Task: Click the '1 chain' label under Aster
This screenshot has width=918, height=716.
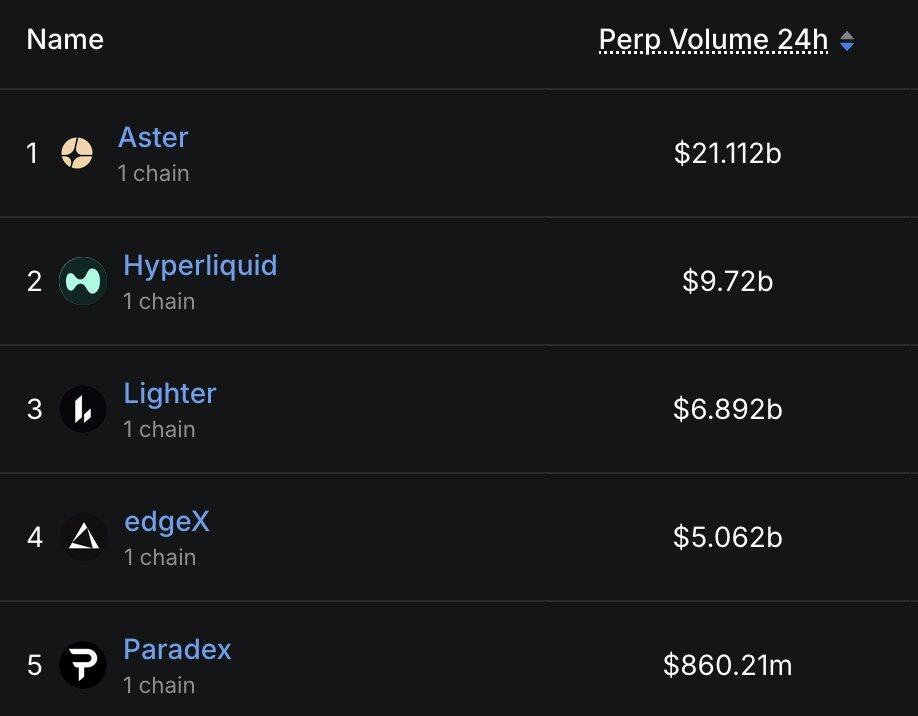Action: click(x=153, y=173)
